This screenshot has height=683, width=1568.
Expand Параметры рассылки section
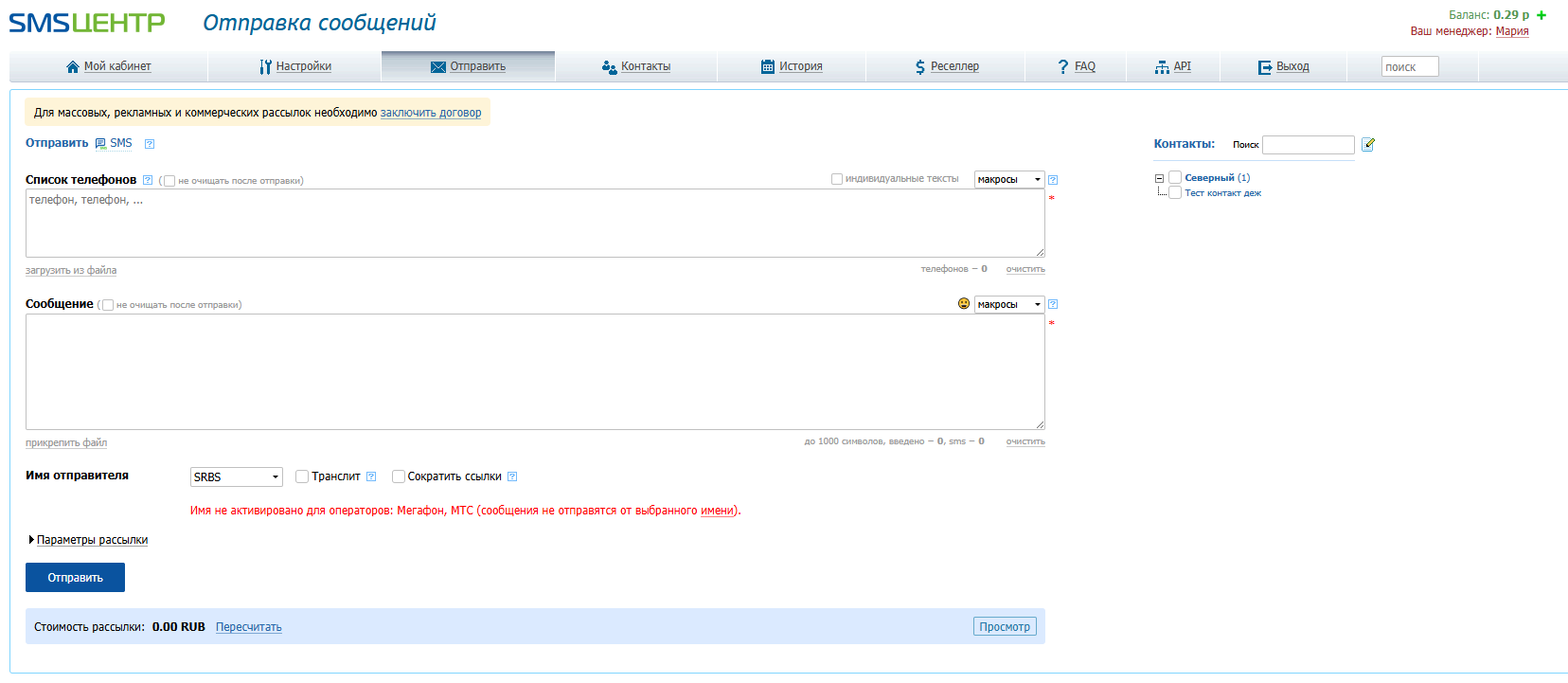[x=91, y=540]
